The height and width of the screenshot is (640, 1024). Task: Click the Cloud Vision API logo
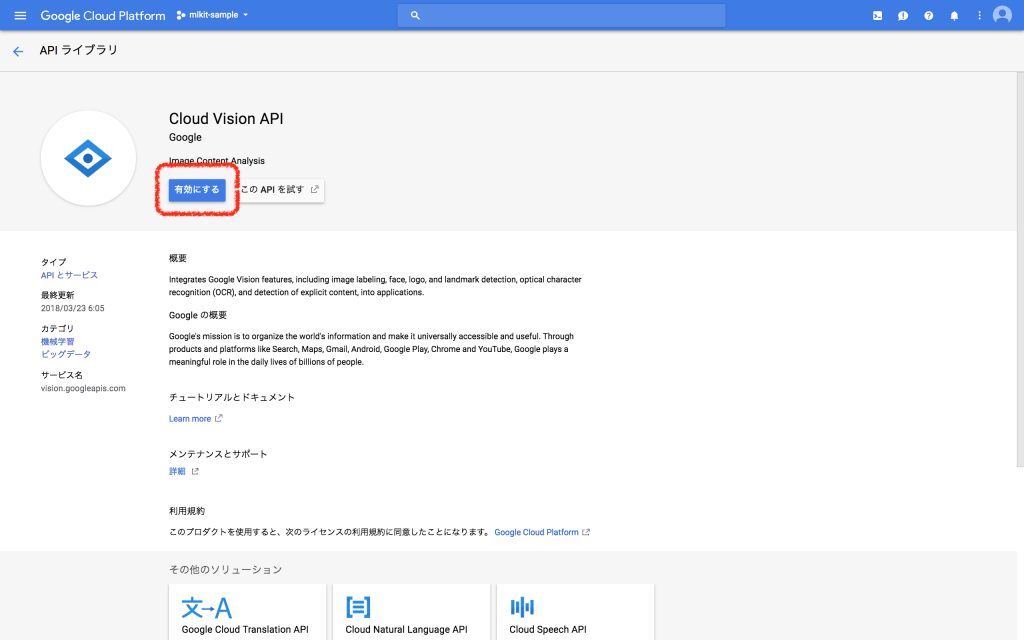[x=88, y=158]
